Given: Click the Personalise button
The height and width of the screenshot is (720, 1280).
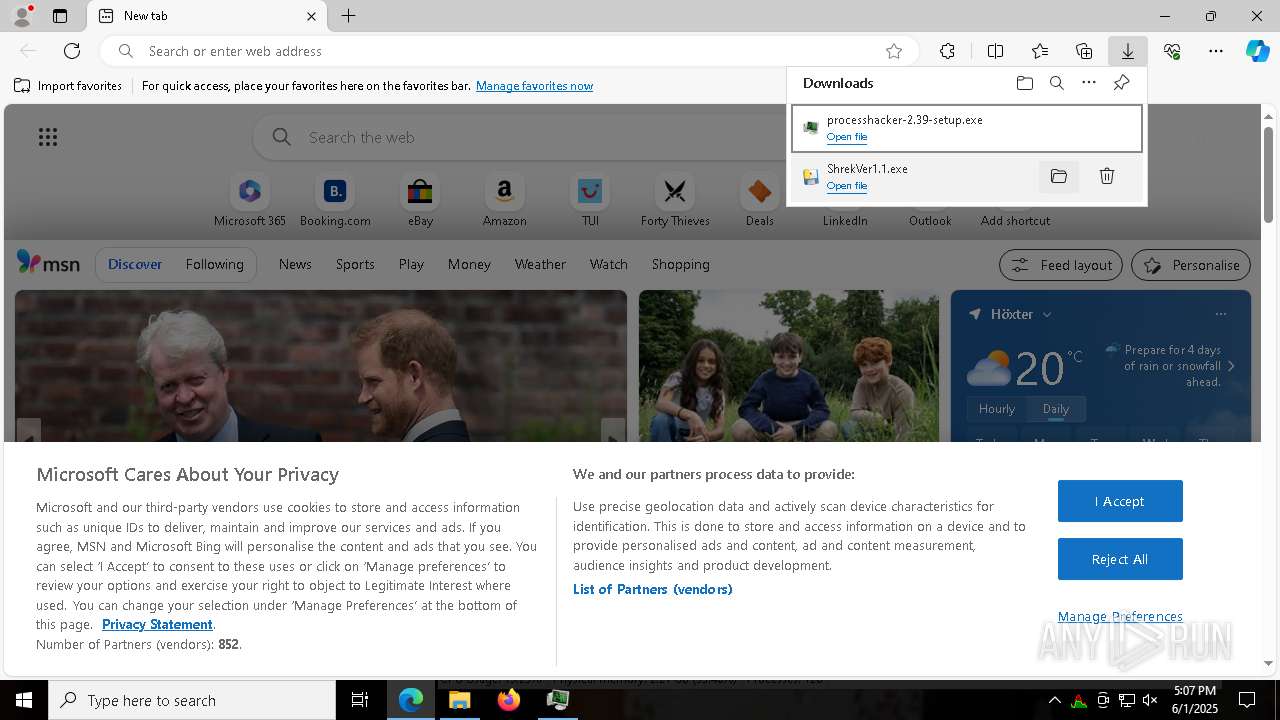Looking at the screenshot, I should [1191, 265].
